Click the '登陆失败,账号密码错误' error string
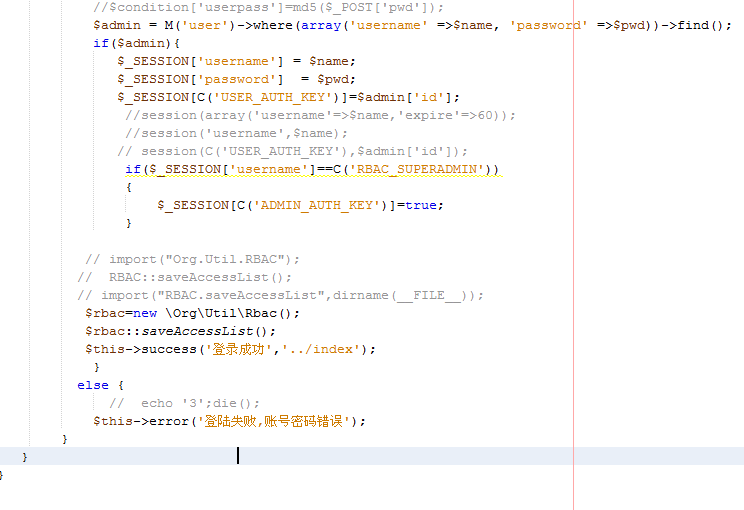Image resolution: width=744 pixels, height=510 pixels. (x=272, y=421)
